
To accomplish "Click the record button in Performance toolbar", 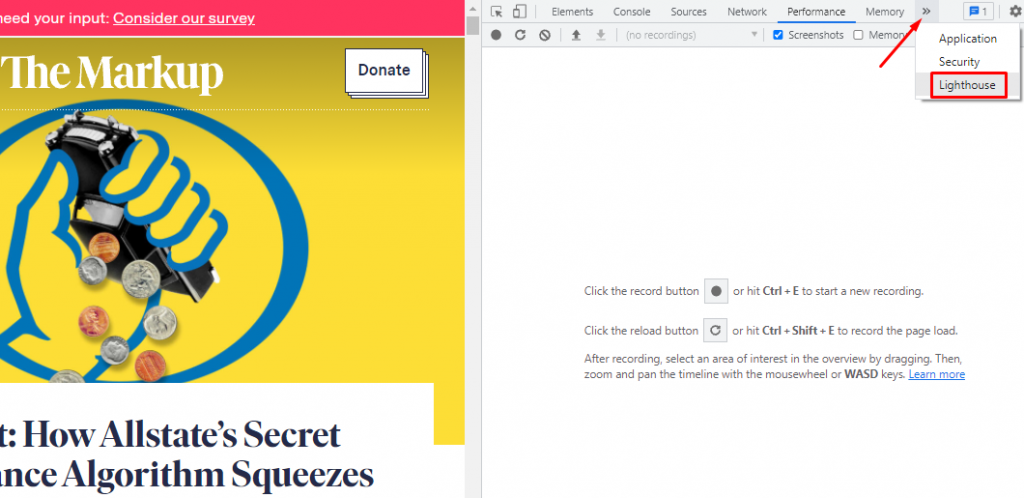I will point(496,35).
